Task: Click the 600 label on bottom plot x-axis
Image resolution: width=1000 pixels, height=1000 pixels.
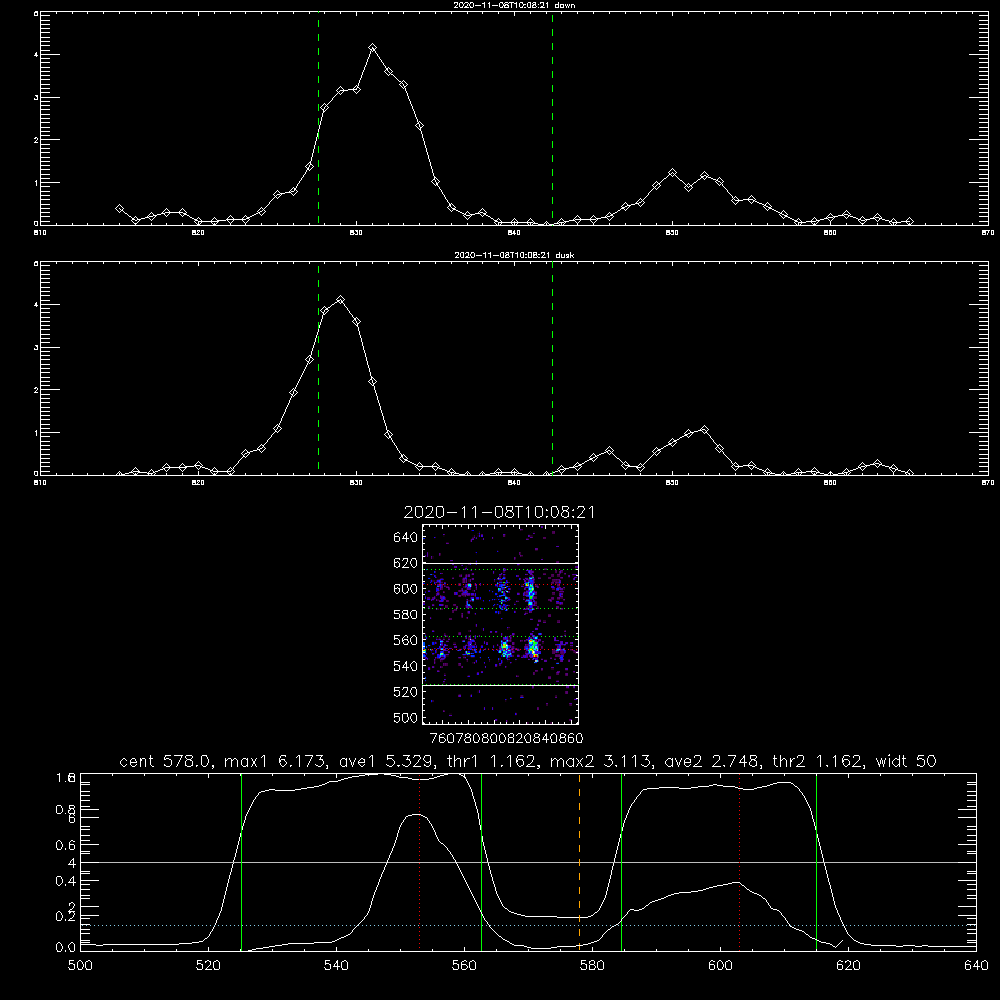Action: pyautogui.click(x=720, y=965)
